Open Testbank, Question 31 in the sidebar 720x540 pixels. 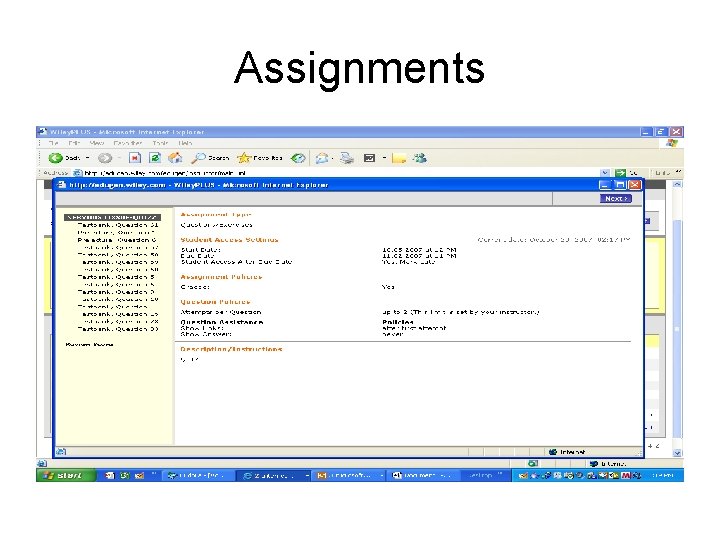coord(118,225)
